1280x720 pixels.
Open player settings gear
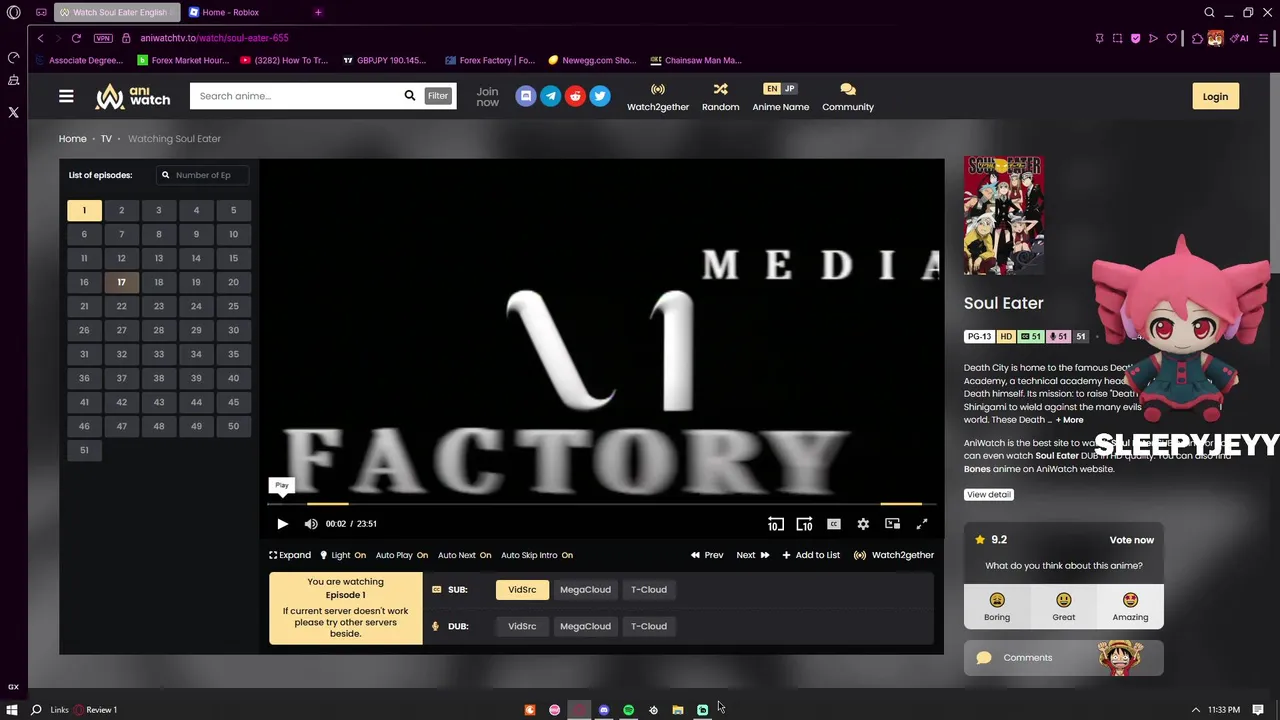[863, 524]
